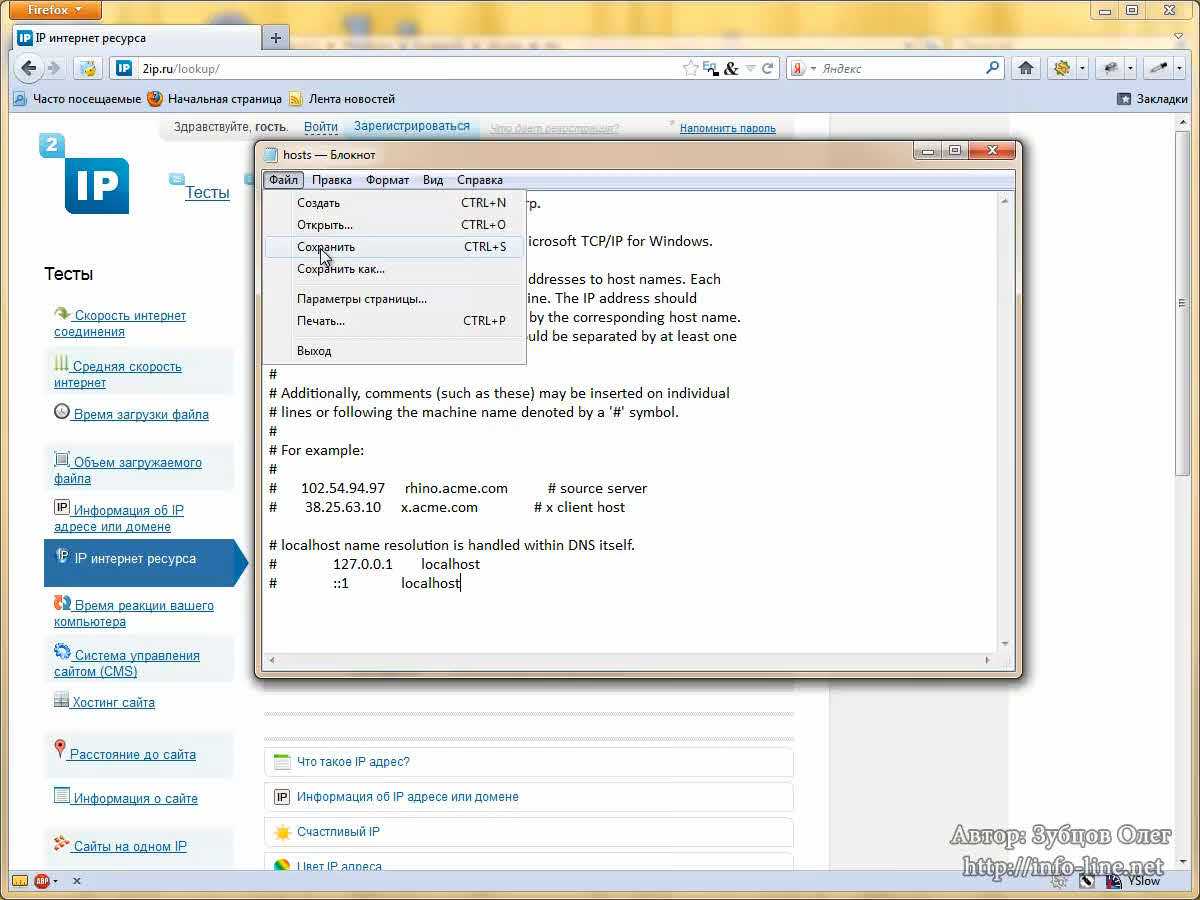Viewport: 1200px width, 900px height.
Task: Click the Notepad vertical scrollbar track
Action: point(1006,420)
